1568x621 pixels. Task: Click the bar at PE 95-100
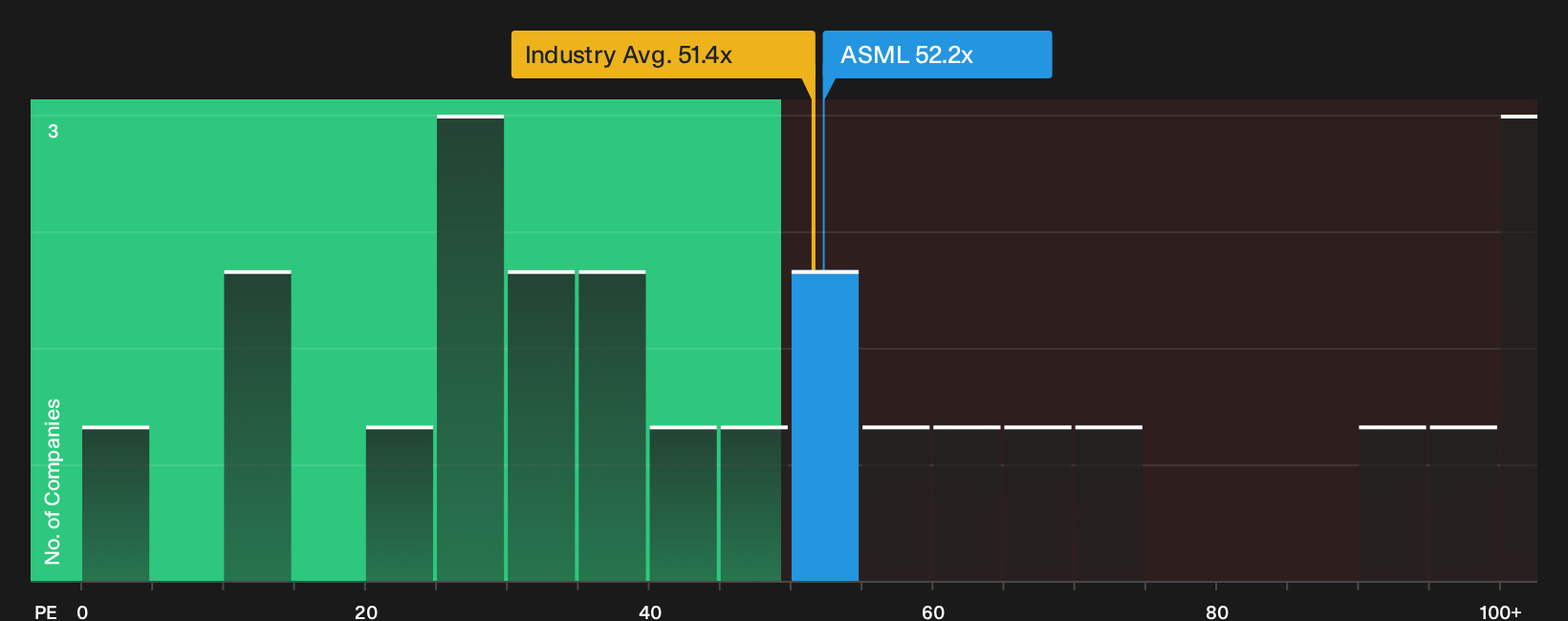tap(1463, 503)
